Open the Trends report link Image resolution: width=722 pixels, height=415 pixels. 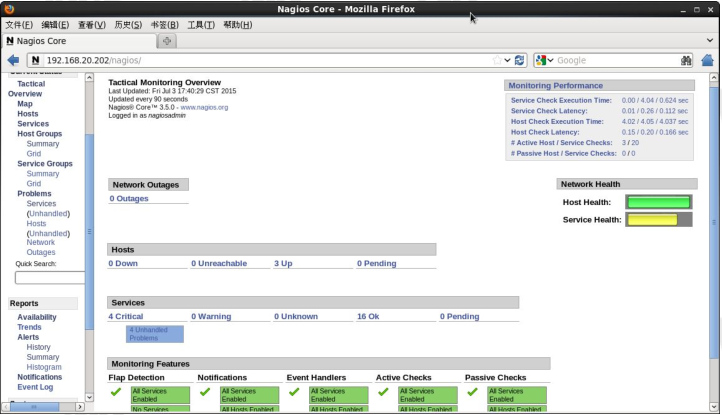29,327
